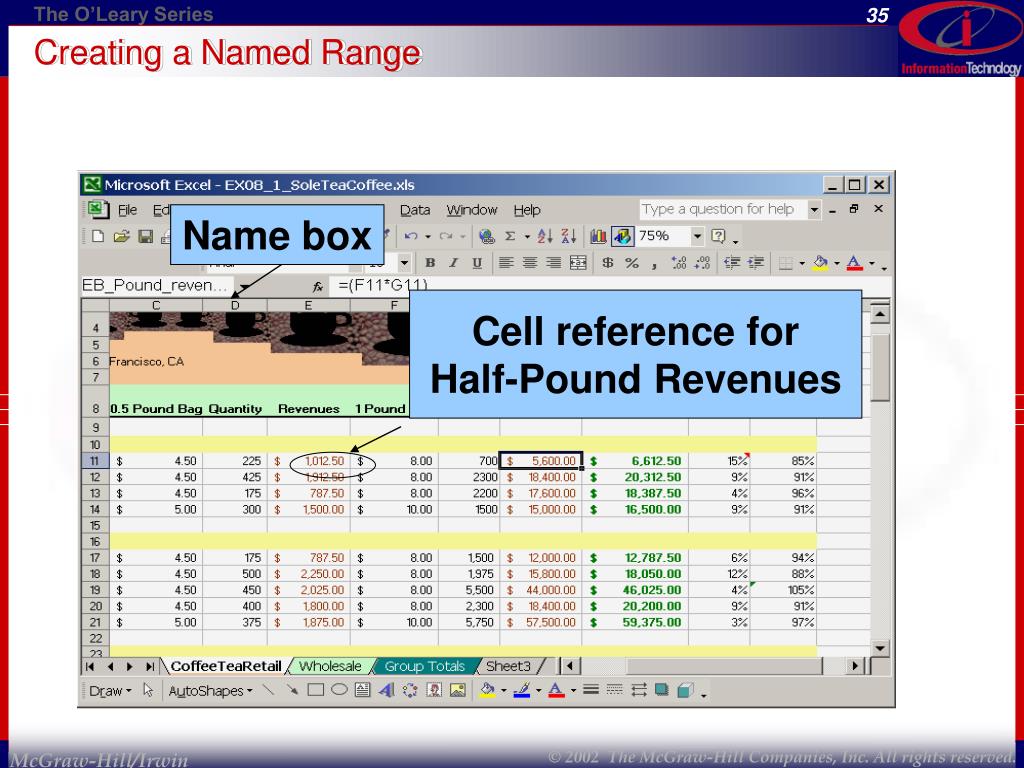Image resolution: width=1024 pixels, height=768 pixels.
Task: Click the Type a question for help box
Action: point(718,209)
